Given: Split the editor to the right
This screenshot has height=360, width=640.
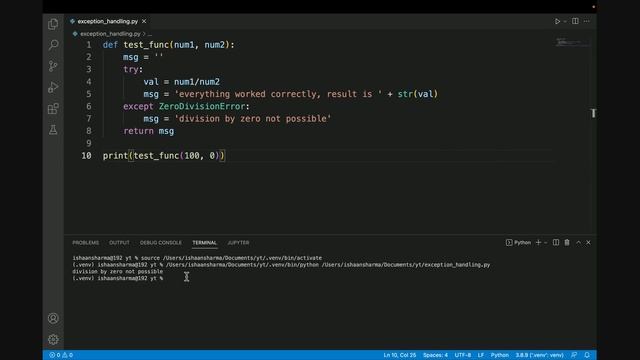Looking at the screenshot, I should [x=575, y=21].
